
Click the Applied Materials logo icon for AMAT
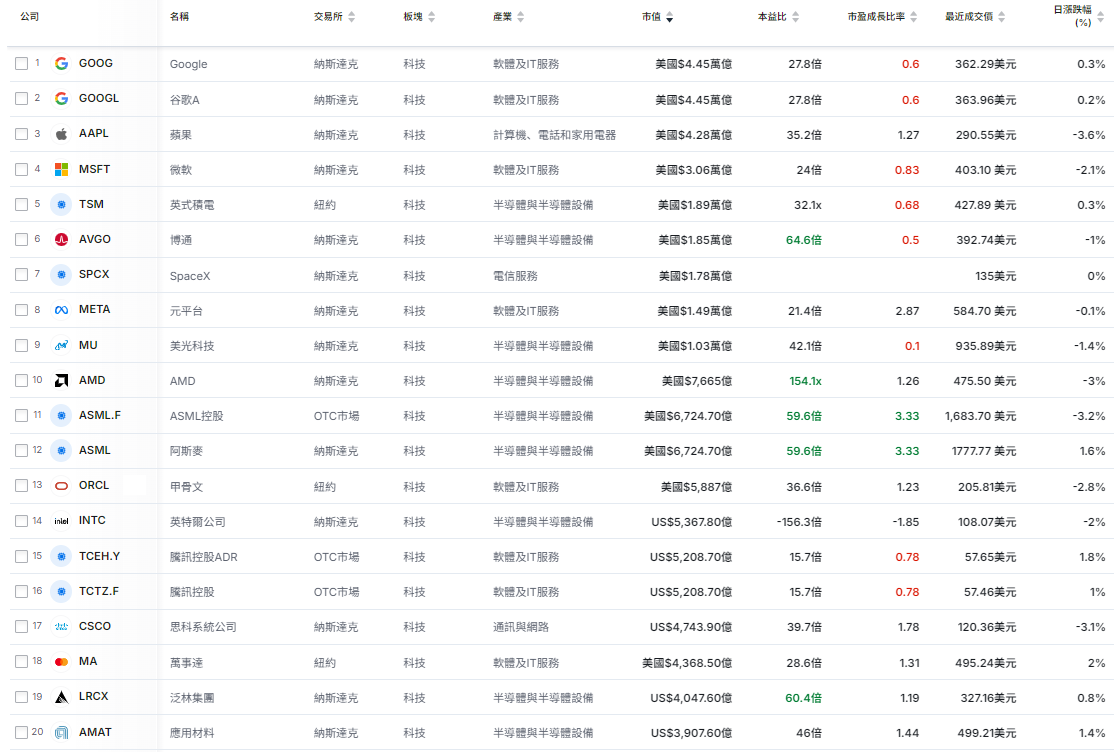62,732
